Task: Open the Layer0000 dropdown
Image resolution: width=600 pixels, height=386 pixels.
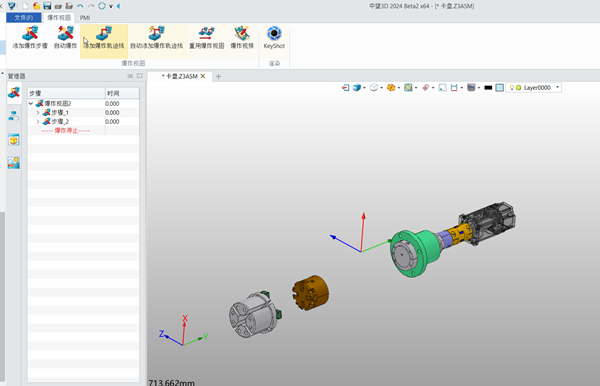Action: pos(557,87)
